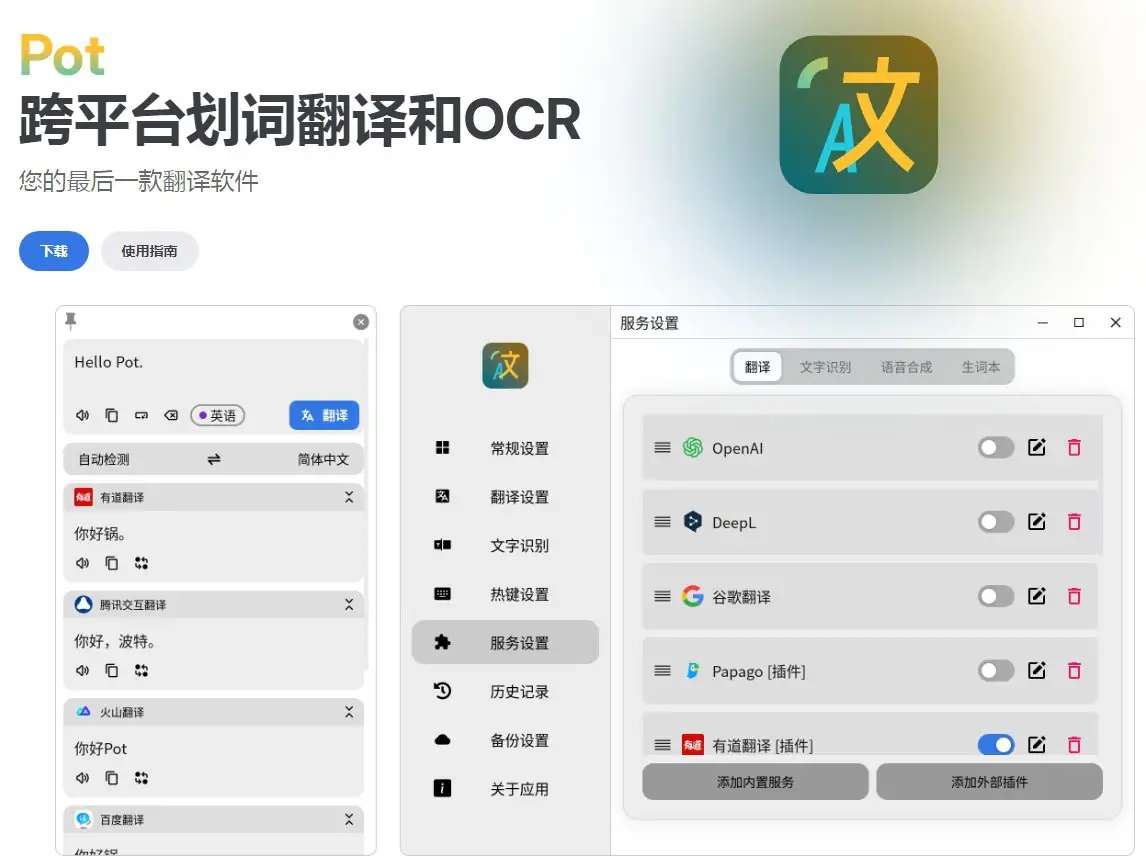Switch to the 文字识别 tab
This screenshot has height=862, width=1146.
click(828, 366)
